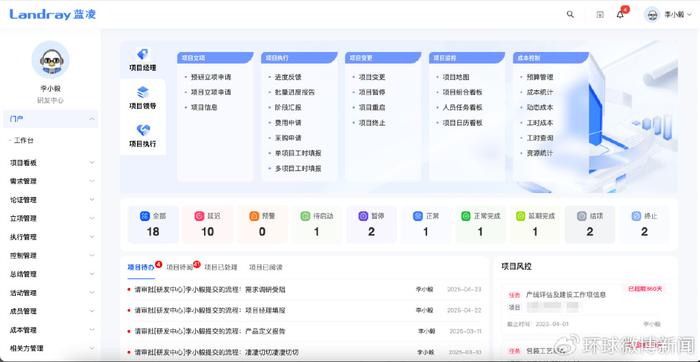Click the gray 结项 status icon
Image resolution: width=700 pixels, height=362 pixels.
pyautogui.click(x=581, y=216)
